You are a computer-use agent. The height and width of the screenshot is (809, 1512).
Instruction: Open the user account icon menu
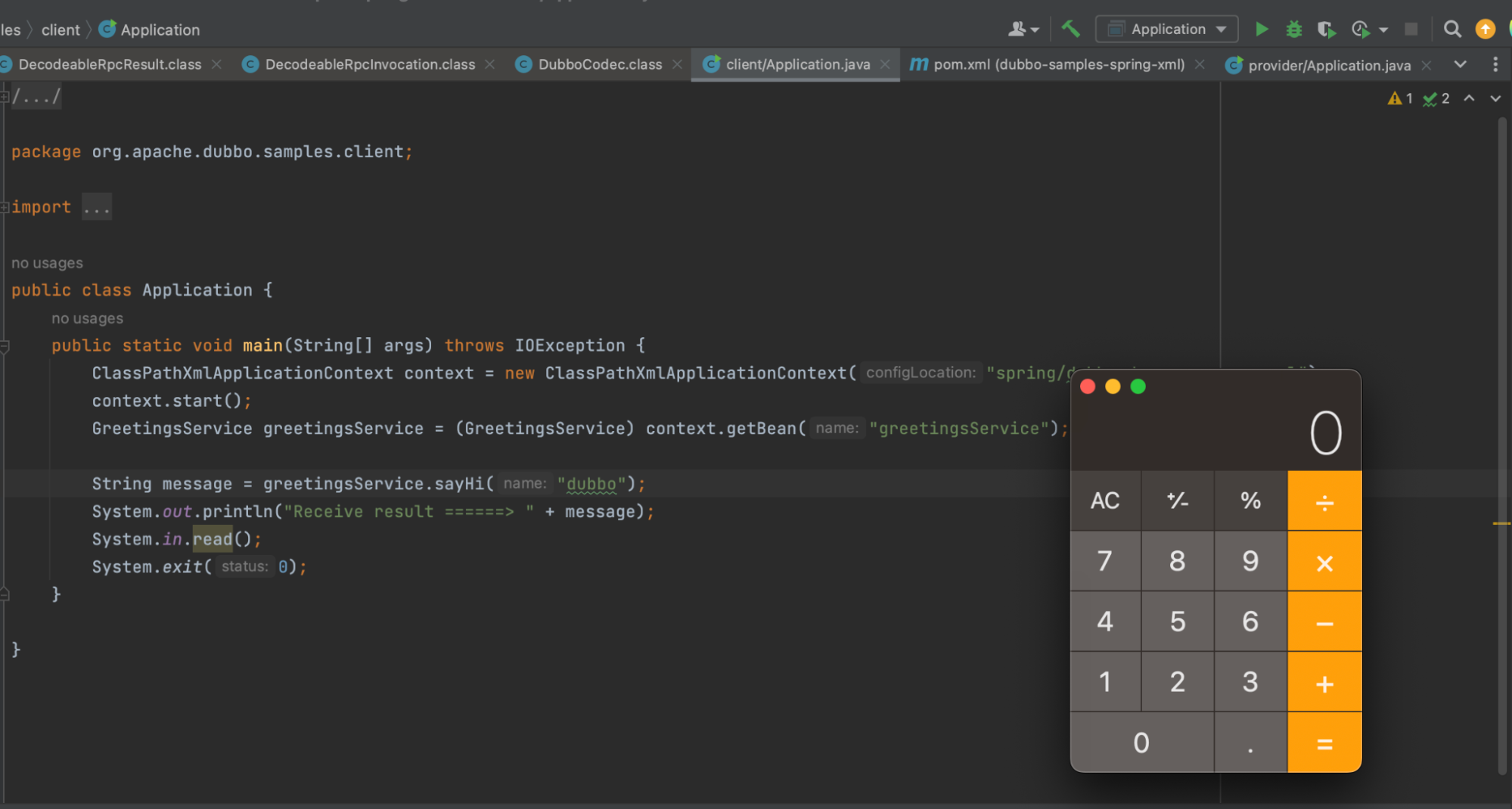coord(1023,29)
